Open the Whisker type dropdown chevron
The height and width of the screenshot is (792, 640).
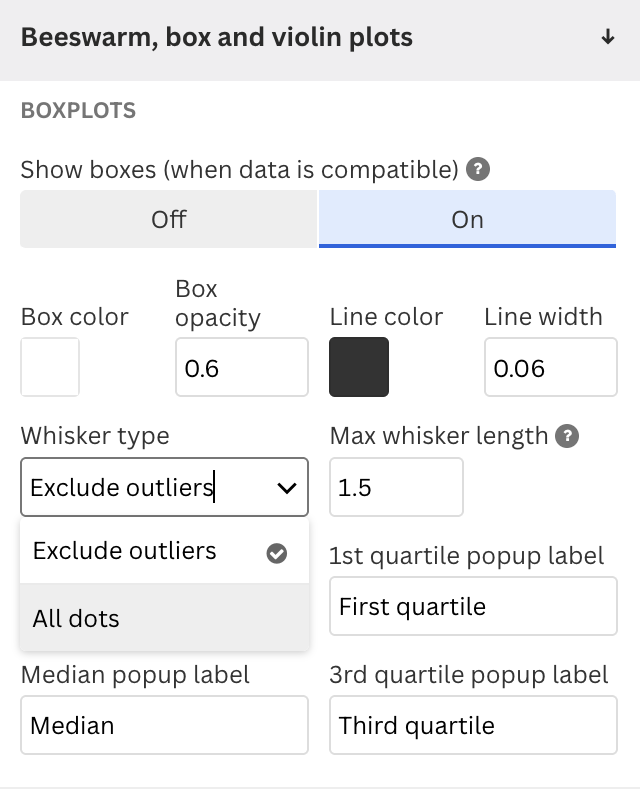pos(286,487)
